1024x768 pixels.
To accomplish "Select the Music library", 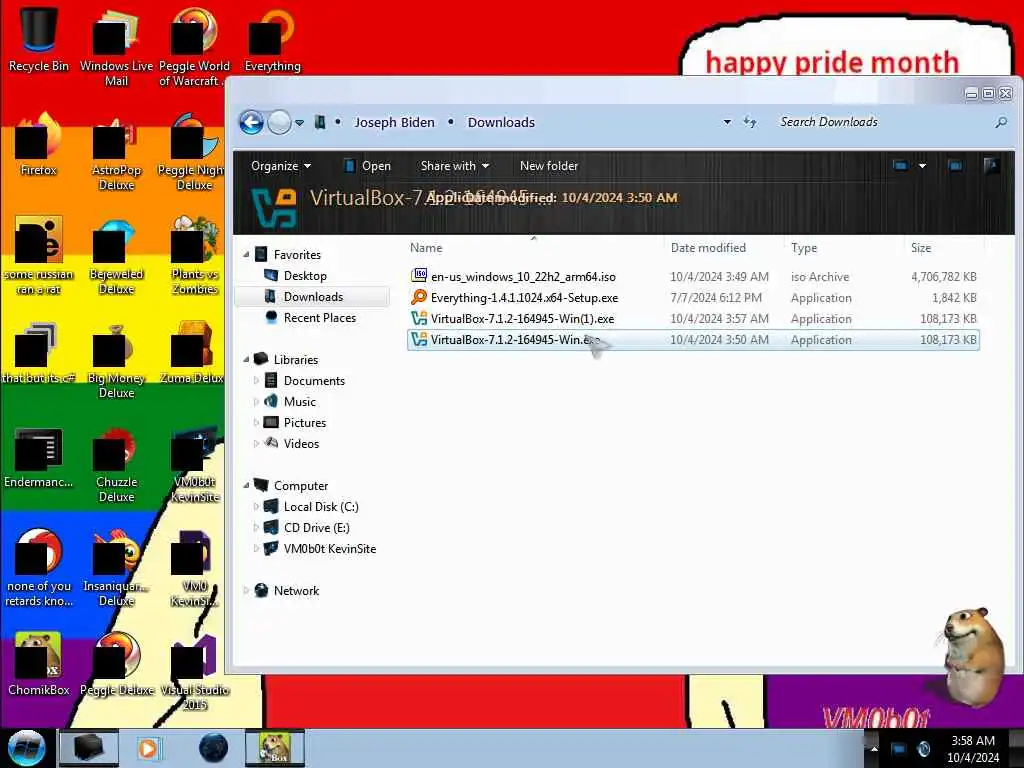I will coord(299,402).
